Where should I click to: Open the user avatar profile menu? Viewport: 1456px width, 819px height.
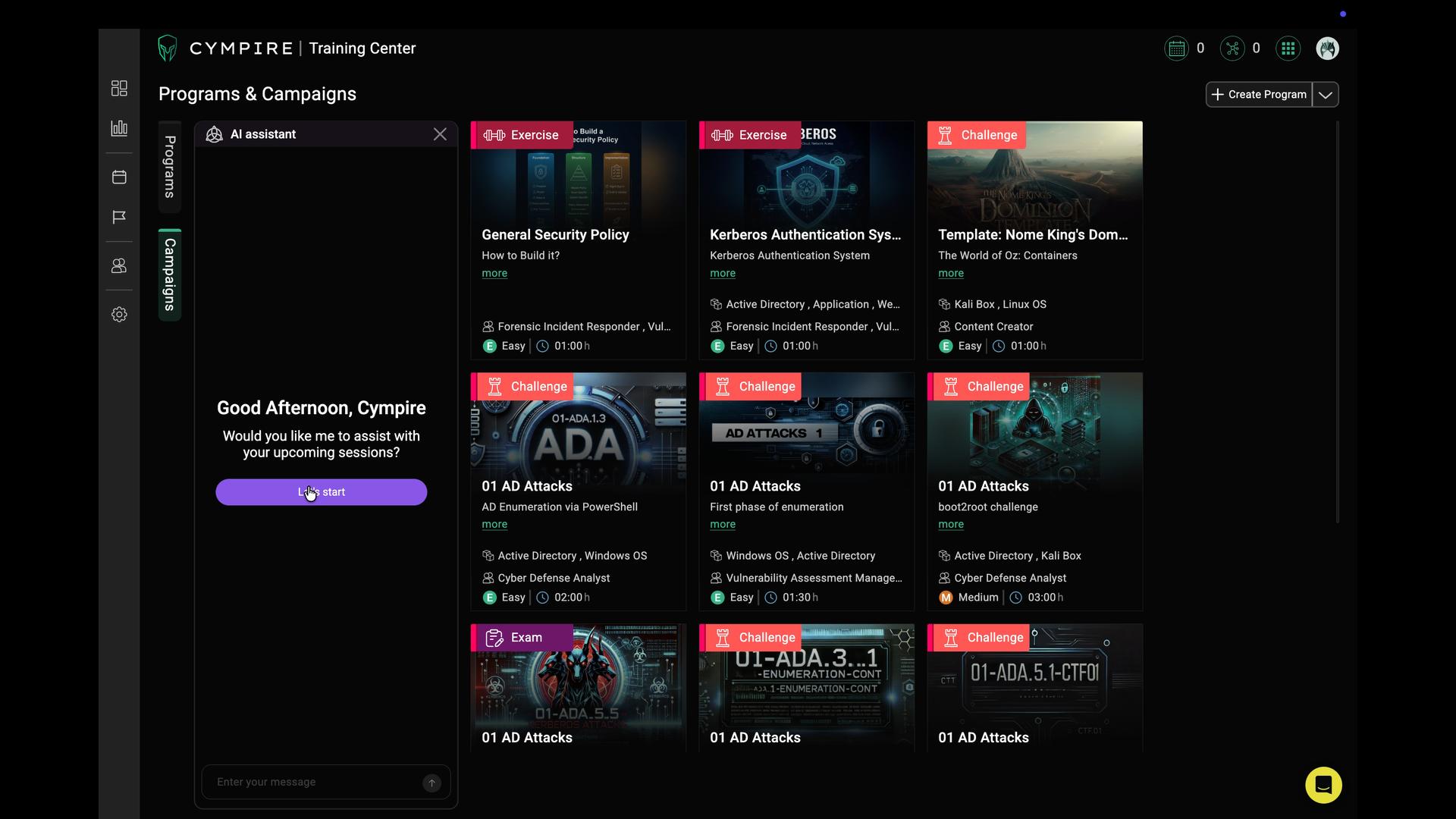[x=1327, y=49]
